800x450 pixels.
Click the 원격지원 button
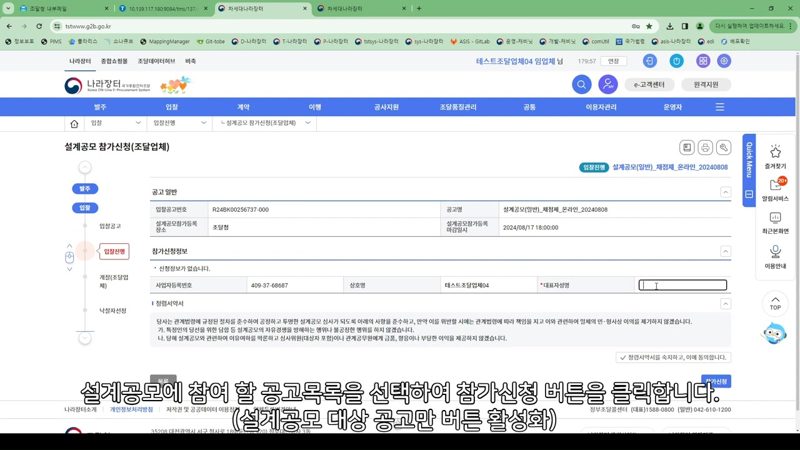click(706, 85)
